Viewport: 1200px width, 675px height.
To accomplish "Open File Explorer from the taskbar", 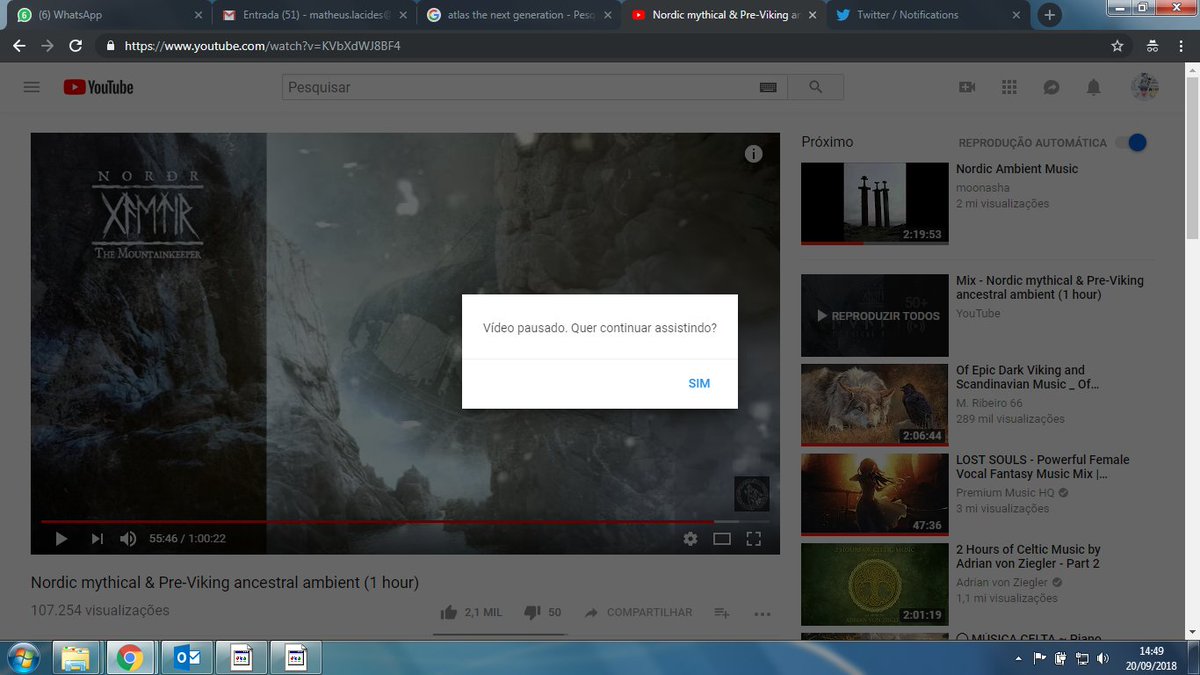I will pos(75,658).
